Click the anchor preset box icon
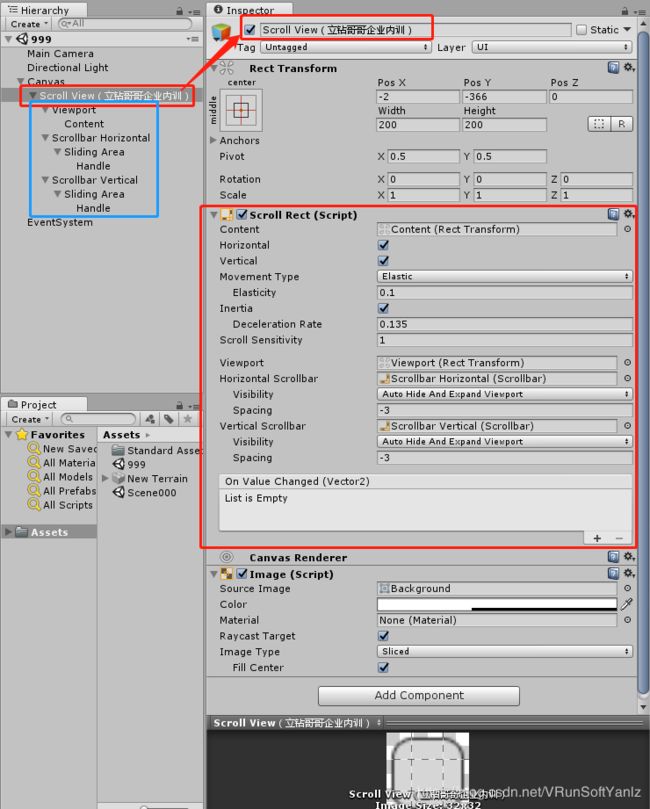Image resolution: width=650 pixels, height=809 pixels. 241,110
